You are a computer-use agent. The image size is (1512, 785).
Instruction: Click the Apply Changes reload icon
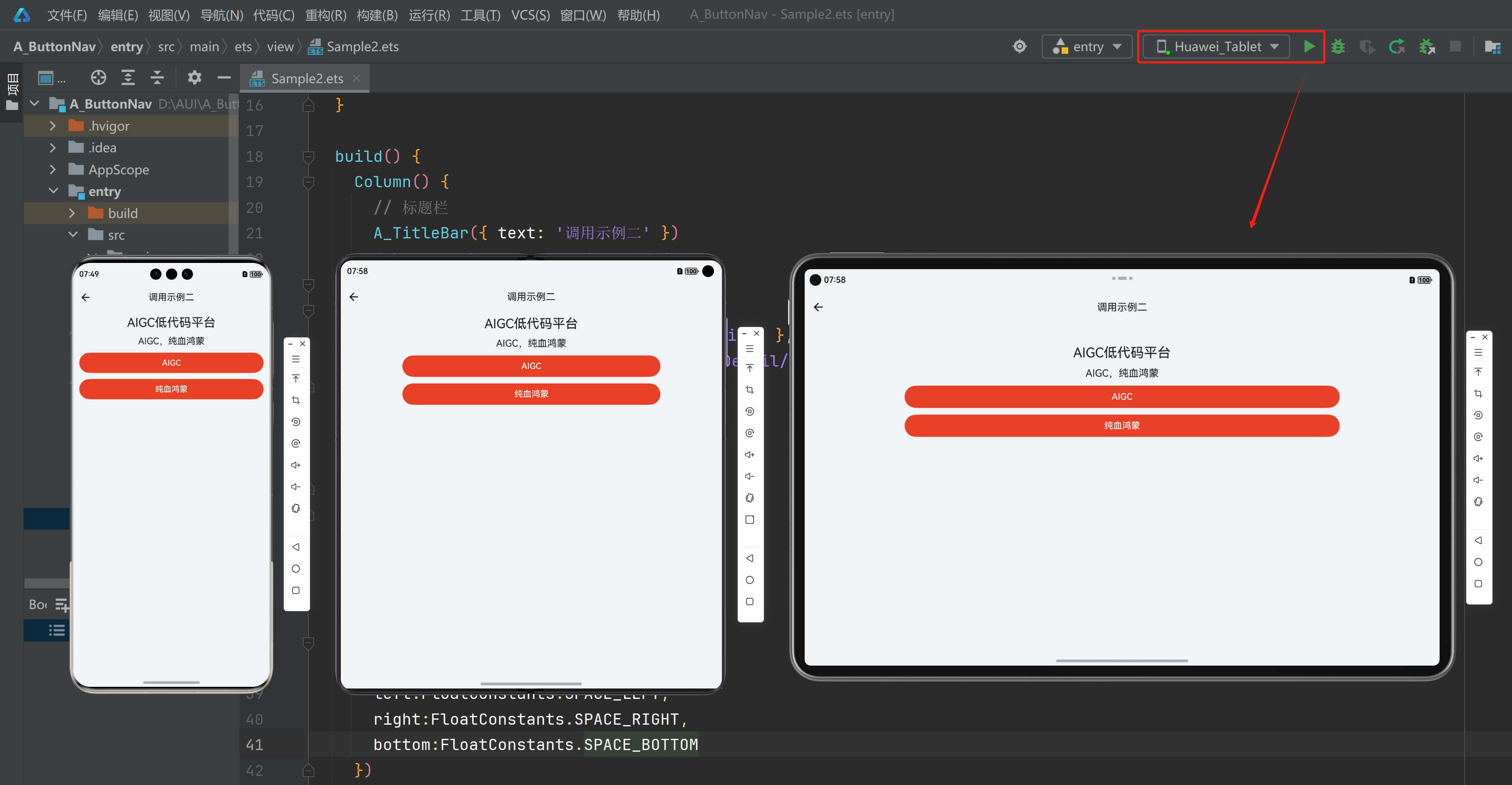(x=1396, y=46)
